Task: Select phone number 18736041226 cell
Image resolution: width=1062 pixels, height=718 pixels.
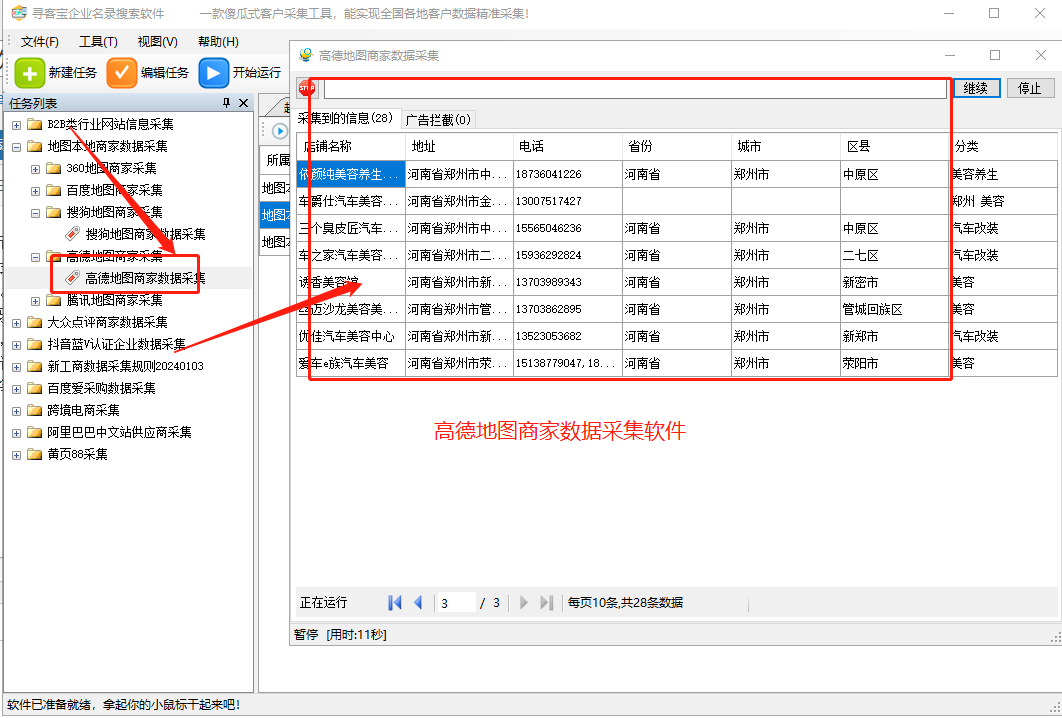Action: (568, 174)
